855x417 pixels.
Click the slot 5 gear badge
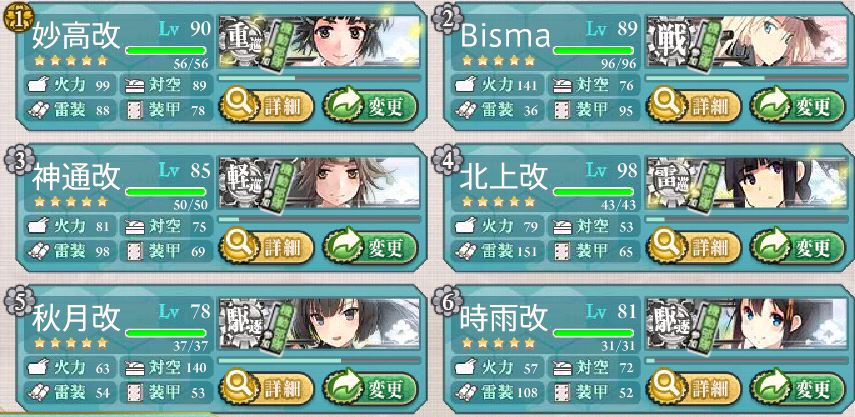click(18, 300)
